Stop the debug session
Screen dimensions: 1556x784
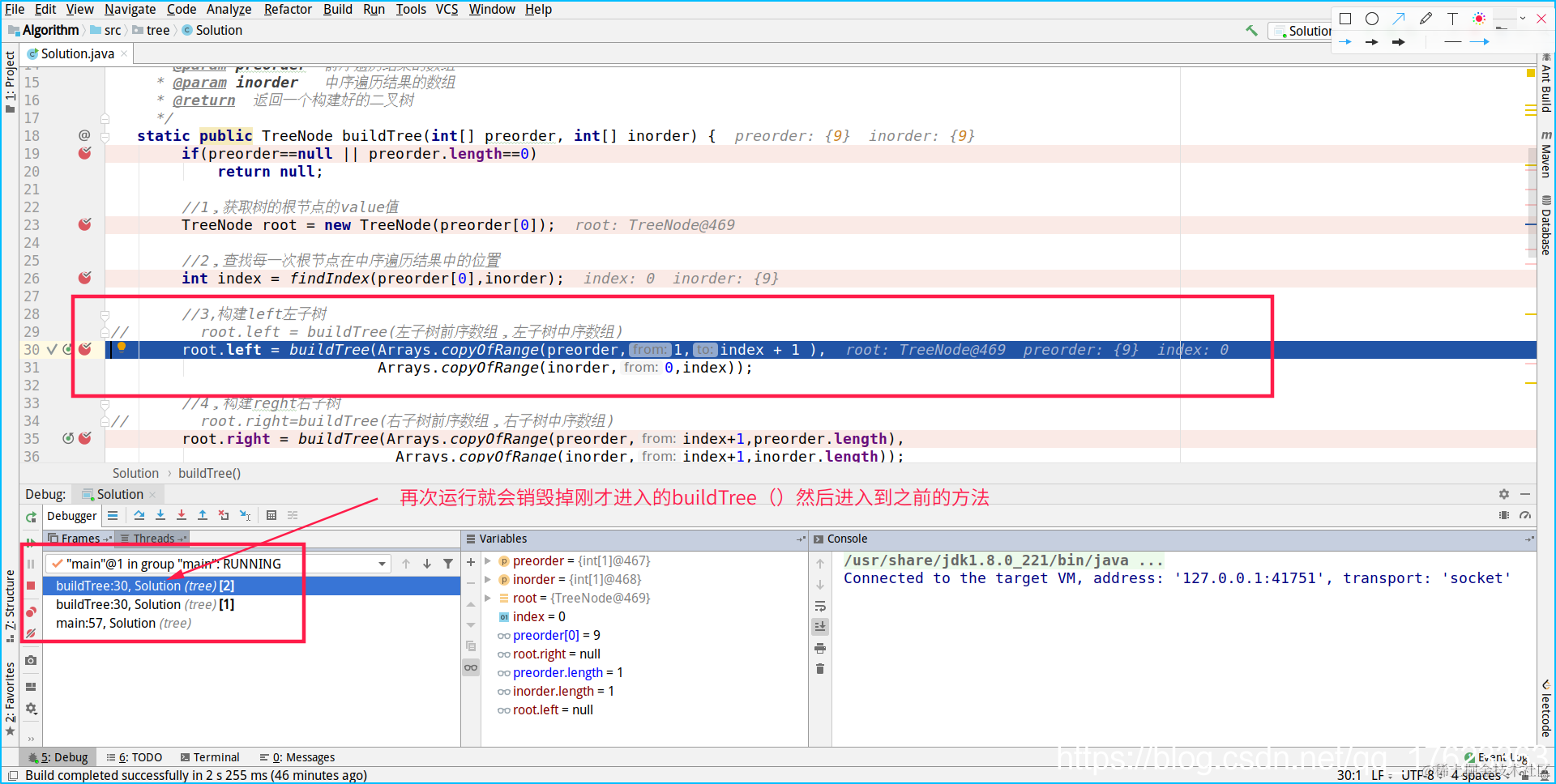[x=31, y=586]
